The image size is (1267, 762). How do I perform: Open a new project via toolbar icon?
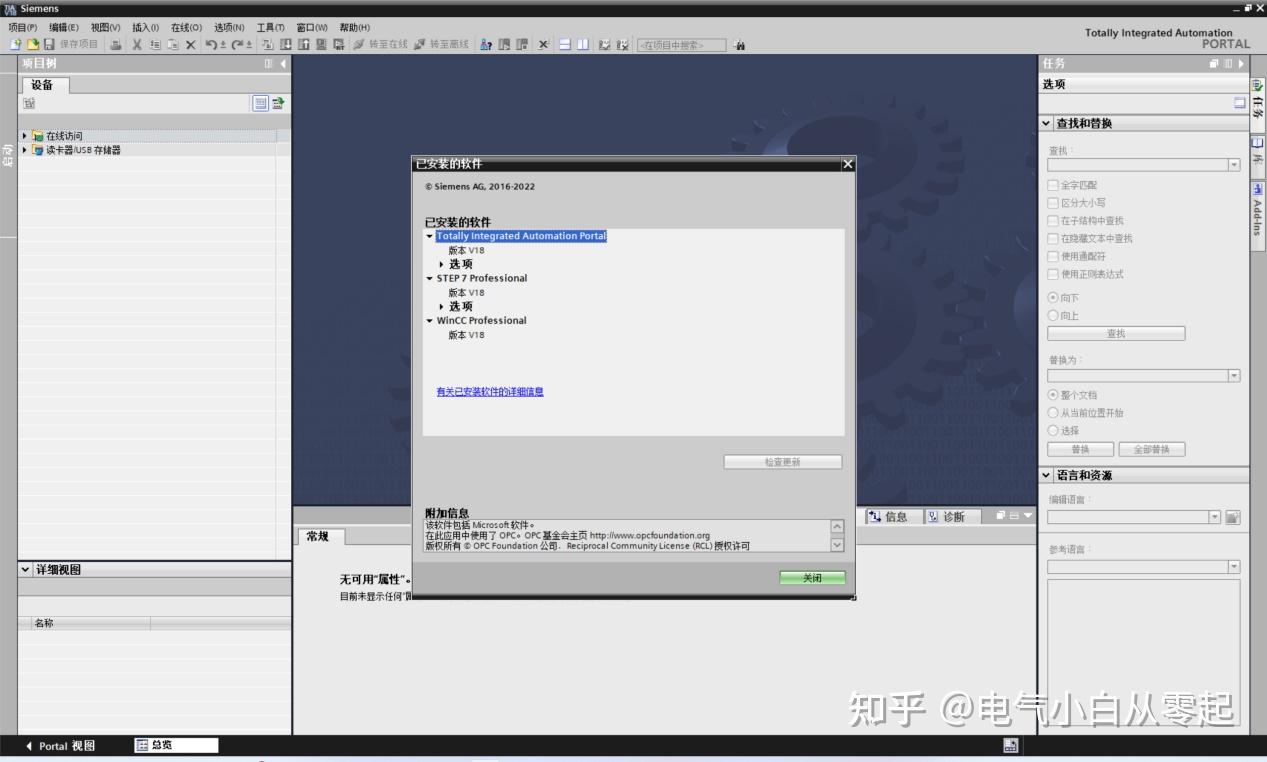(x=17, y=44)
